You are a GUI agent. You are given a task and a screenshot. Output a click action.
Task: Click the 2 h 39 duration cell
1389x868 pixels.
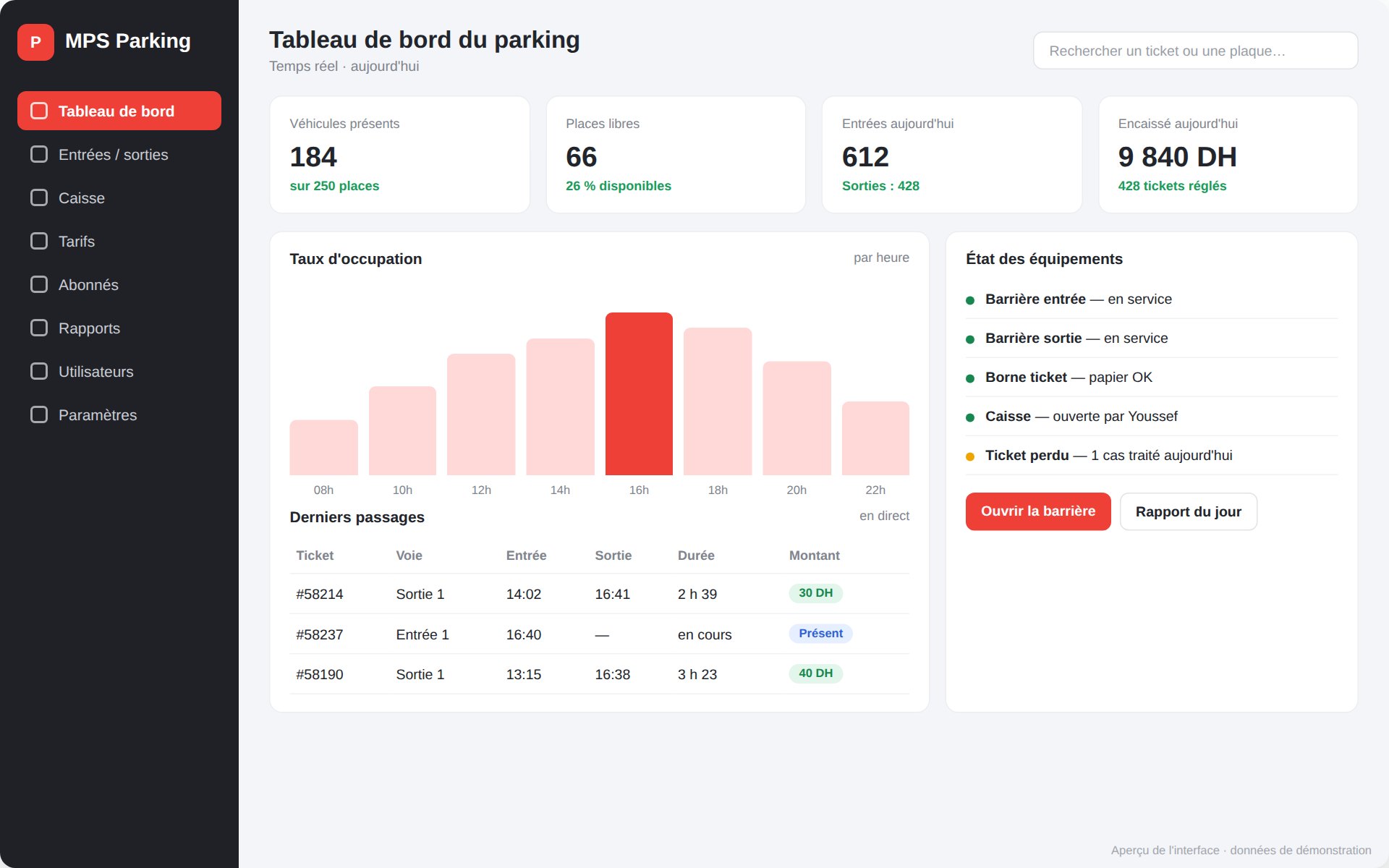[697, 594]
